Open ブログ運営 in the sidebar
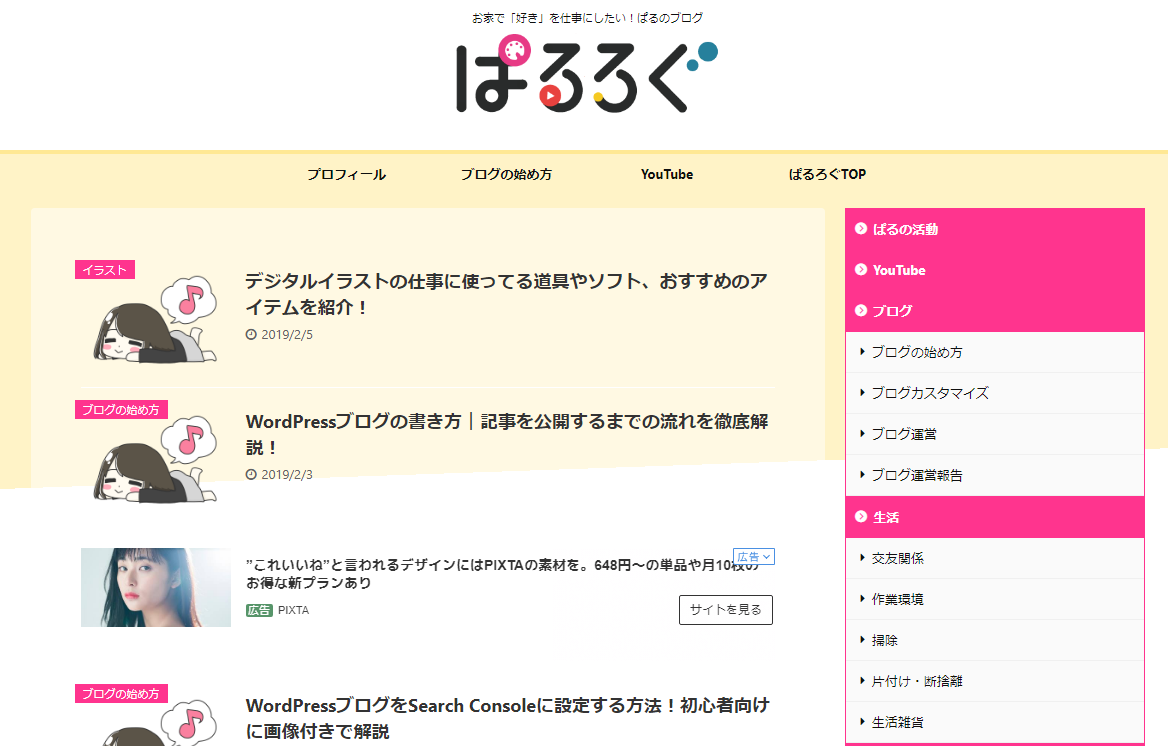 (994, 434)
